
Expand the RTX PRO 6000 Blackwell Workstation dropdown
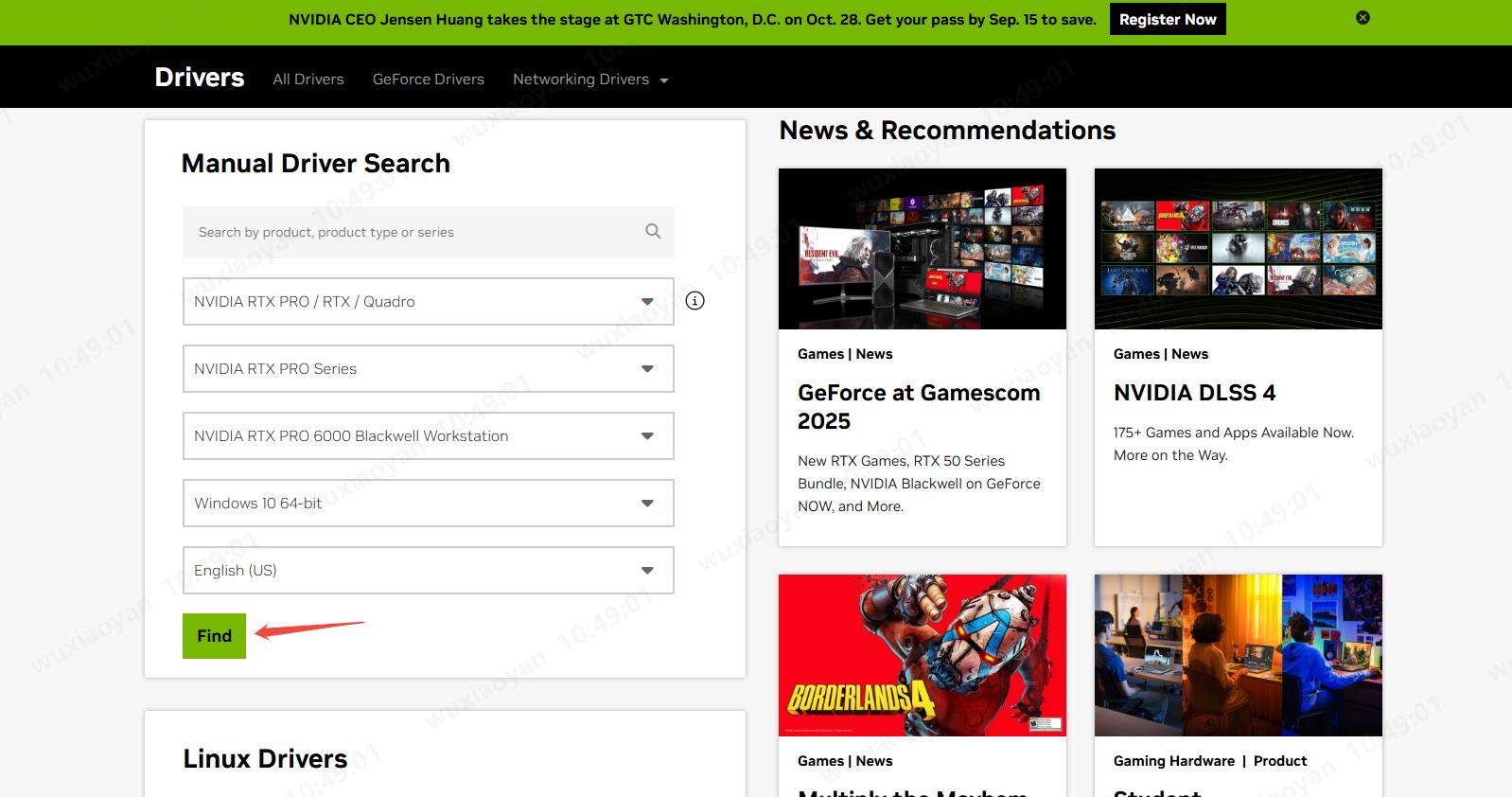[x=428, y=435]
